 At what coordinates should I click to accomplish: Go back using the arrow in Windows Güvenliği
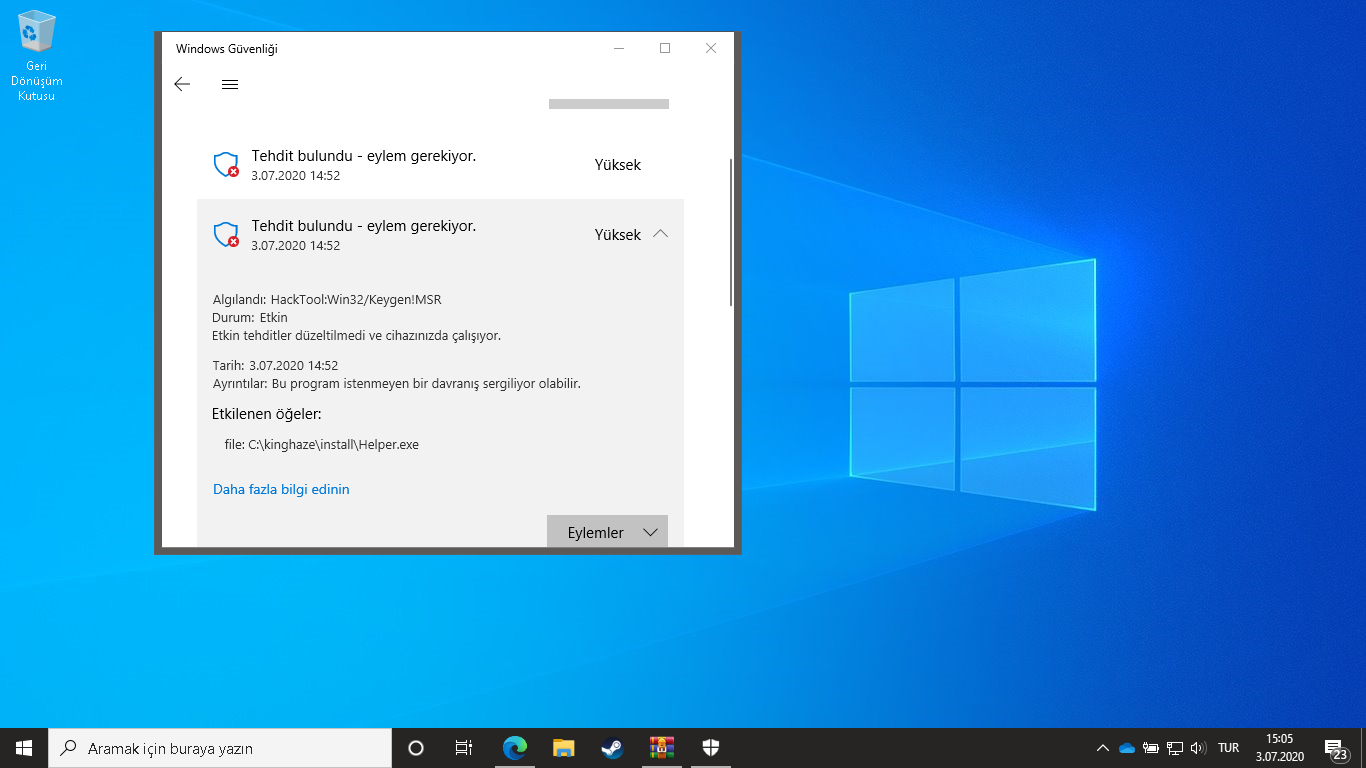[x=182, y=85]
